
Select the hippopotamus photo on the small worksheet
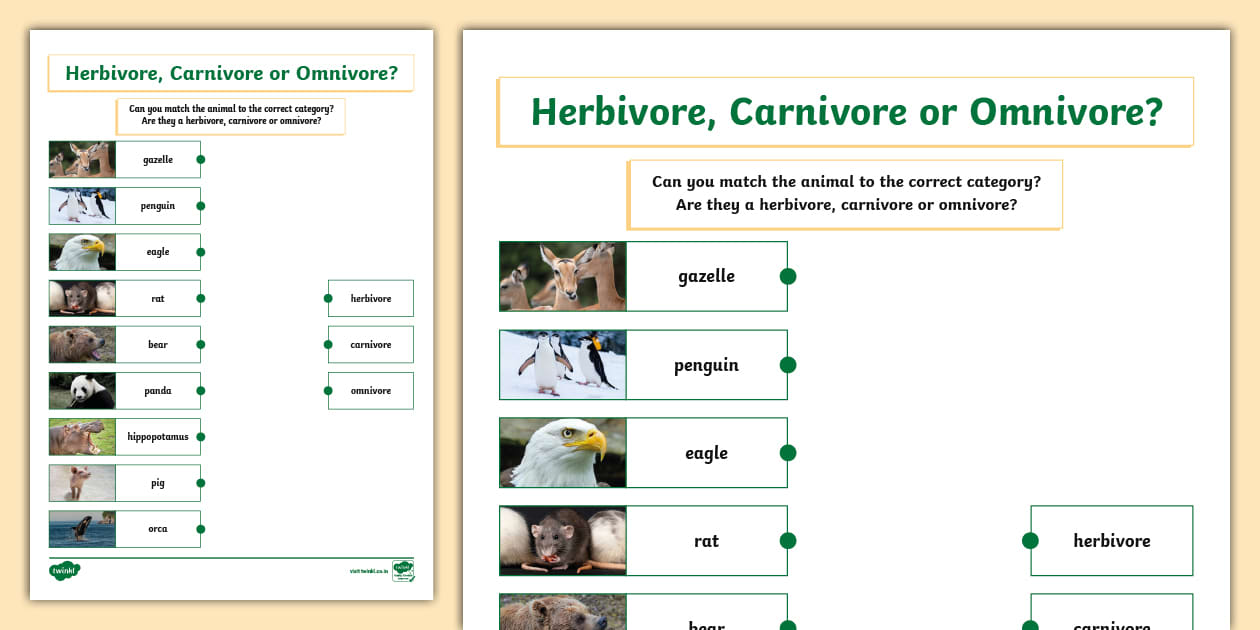coord(82,437)
